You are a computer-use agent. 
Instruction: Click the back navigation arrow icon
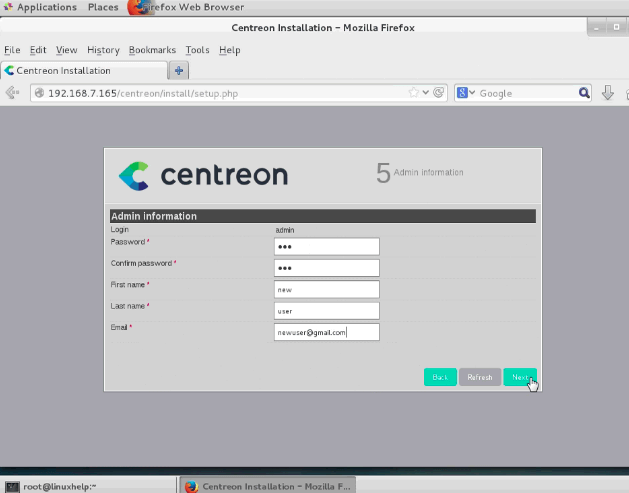(x=12, y=93)
